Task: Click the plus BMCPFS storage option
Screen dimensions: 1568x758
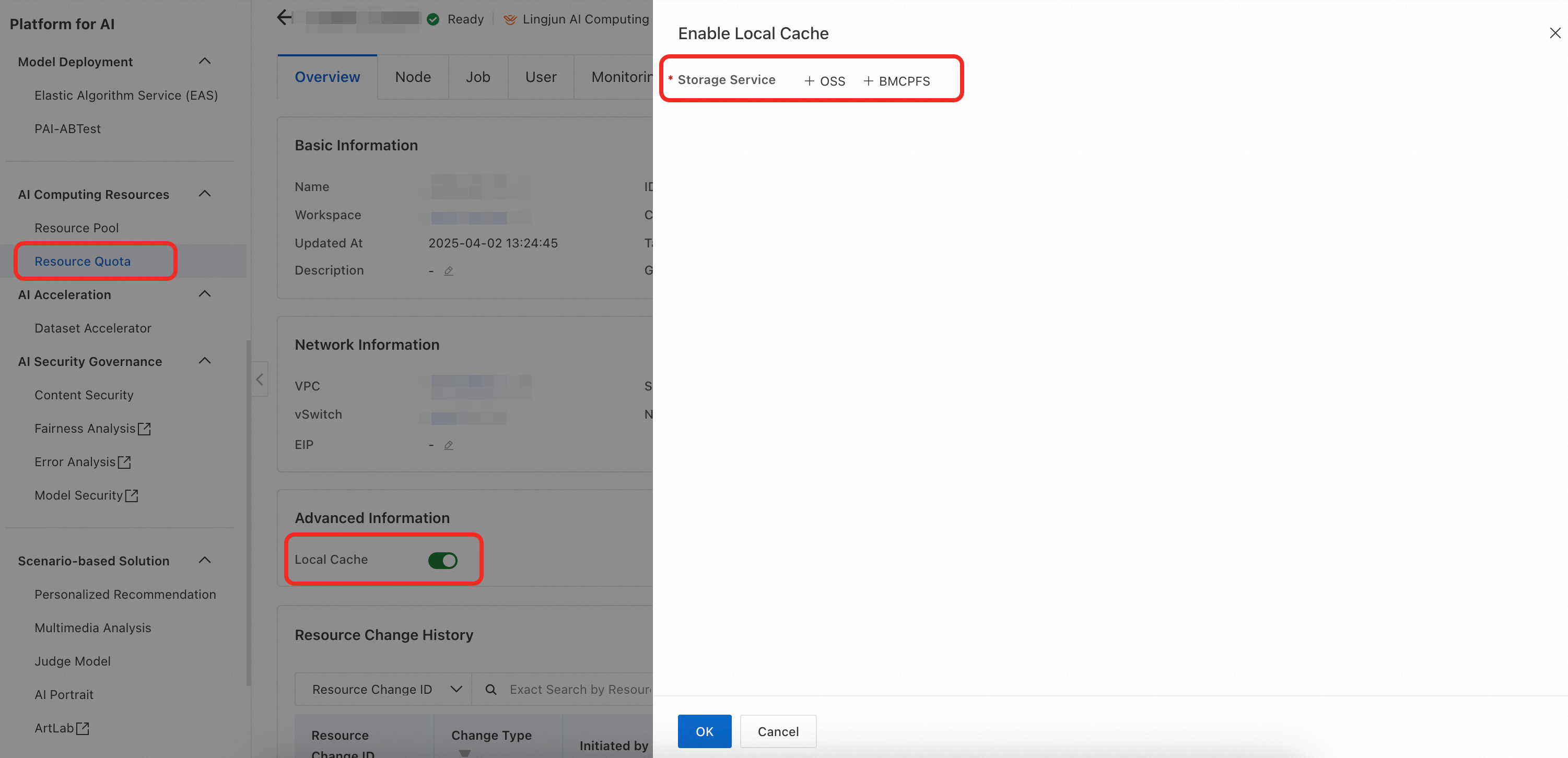Action: point(897,81)
